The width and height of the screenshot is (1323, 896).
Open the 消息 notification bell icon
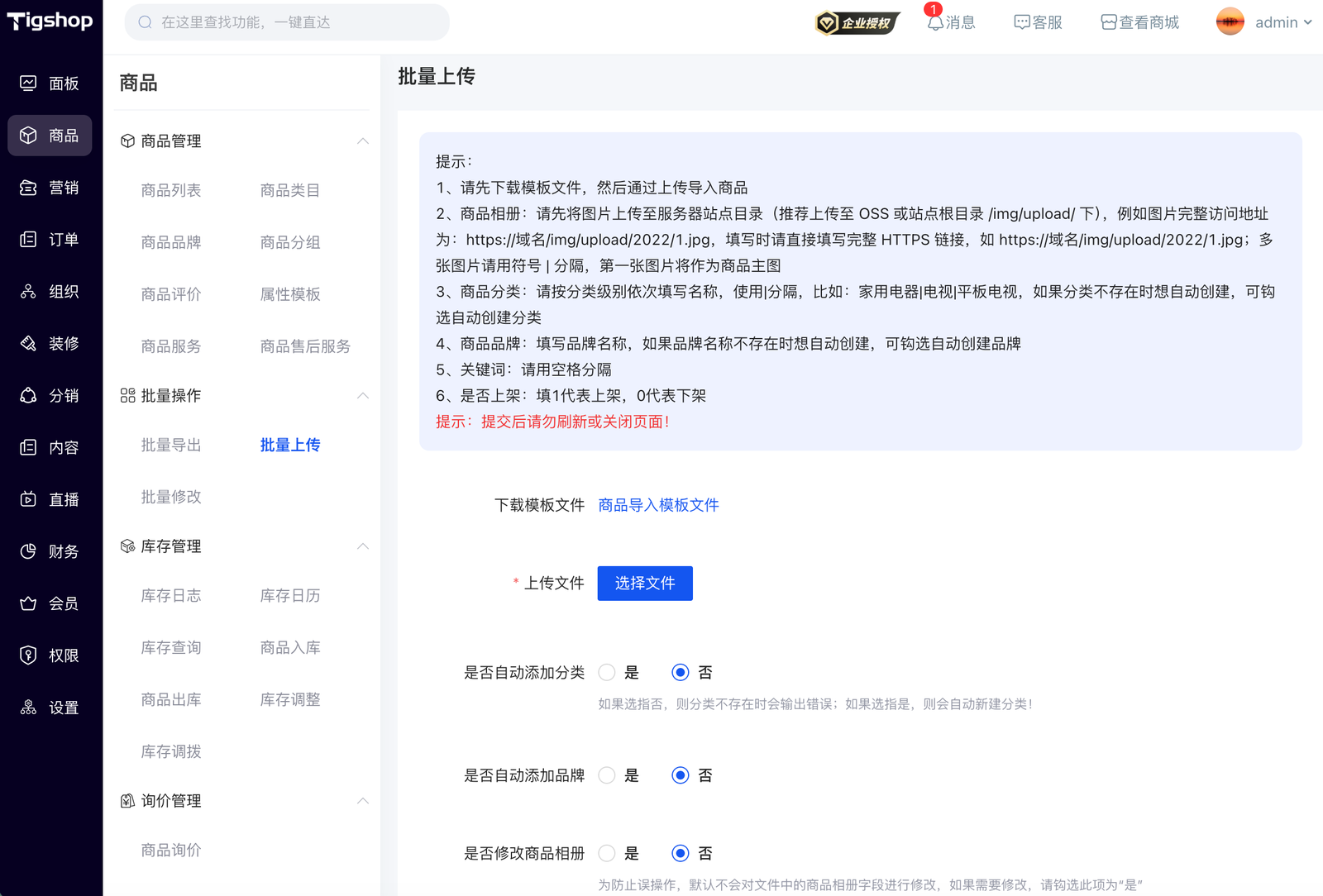pos(935,22)
